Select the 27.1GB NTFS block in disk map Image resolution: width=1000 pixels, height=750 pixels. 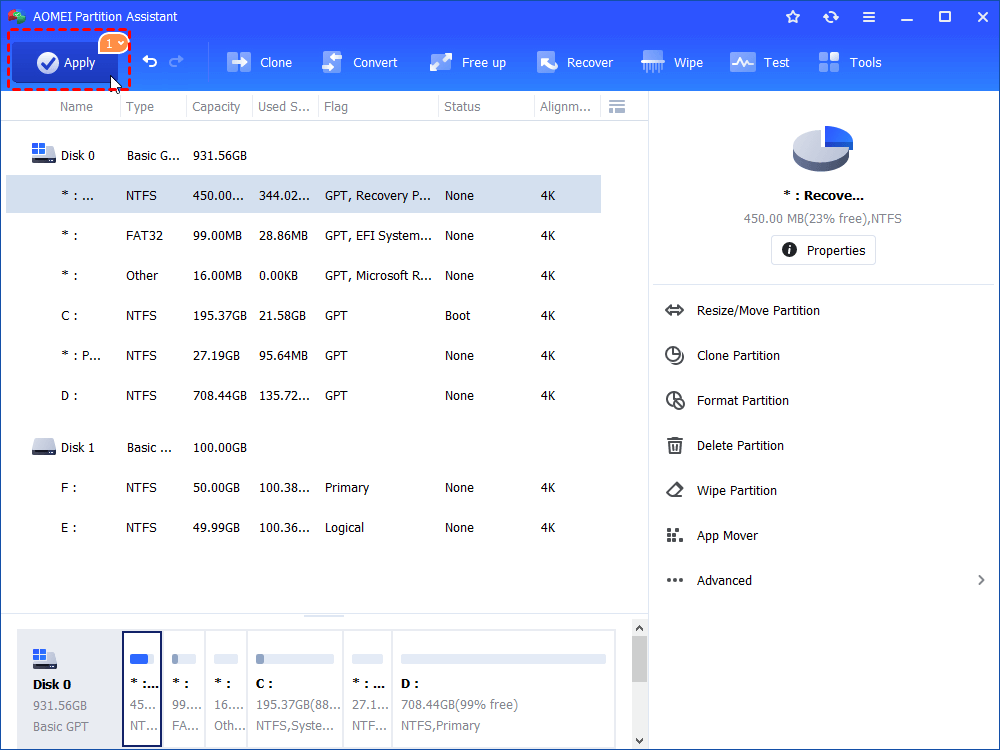pos(368,689)
